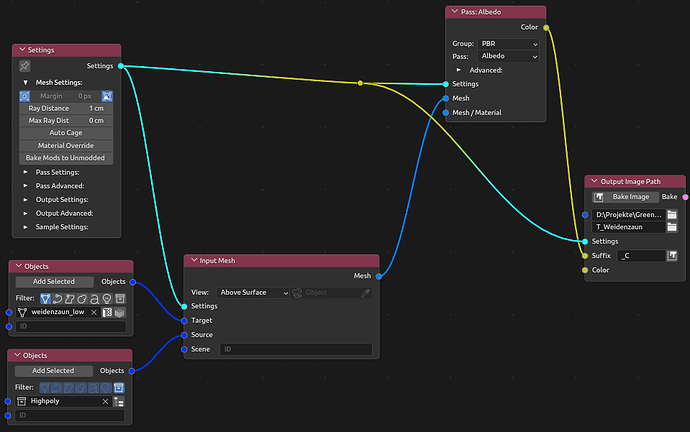690x432 pixels.
Task: Click the icon right of Suffix field
Action: click(x=672, y=256)
